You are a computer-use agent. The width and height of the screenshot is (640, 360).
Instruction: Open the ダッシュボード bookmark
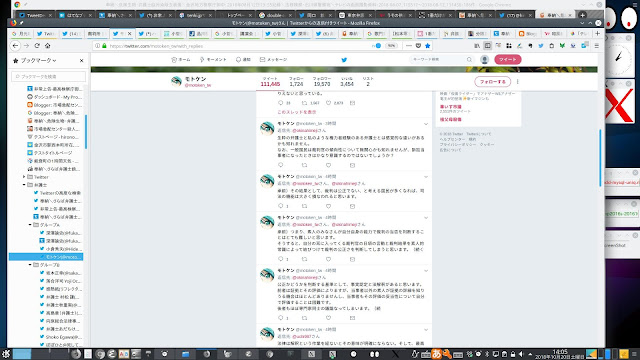54,97
